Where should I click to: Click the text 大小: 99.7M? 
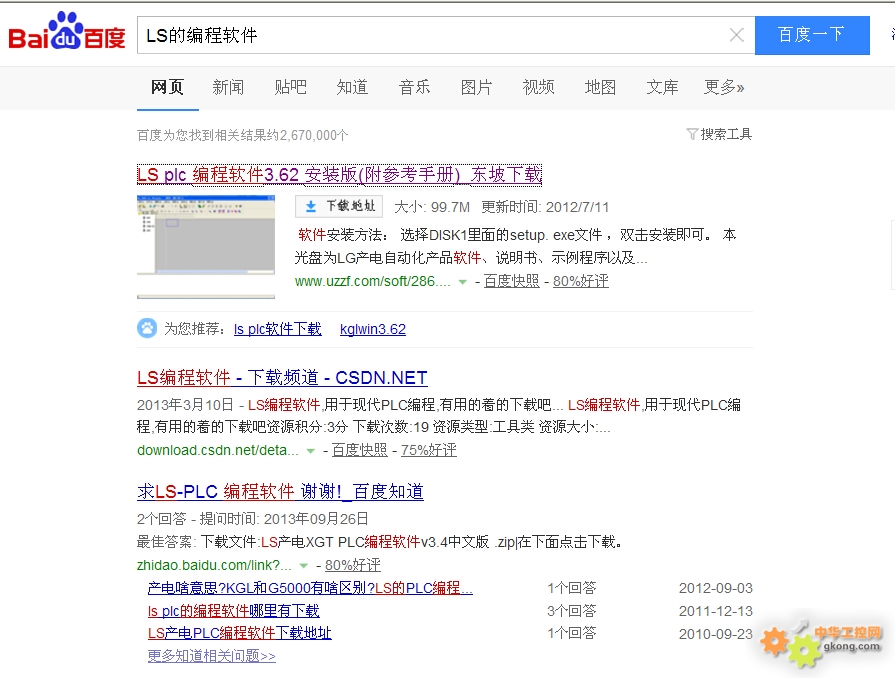(x=432, y=207)
